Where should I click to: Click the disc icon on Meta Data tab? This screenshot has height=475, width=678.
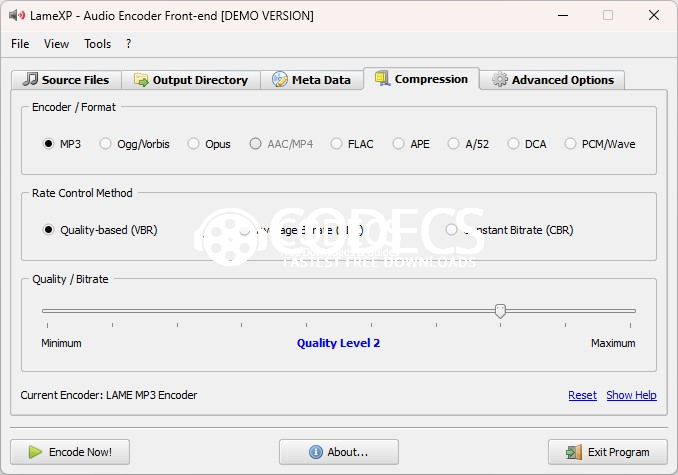[x=280, y=80]
